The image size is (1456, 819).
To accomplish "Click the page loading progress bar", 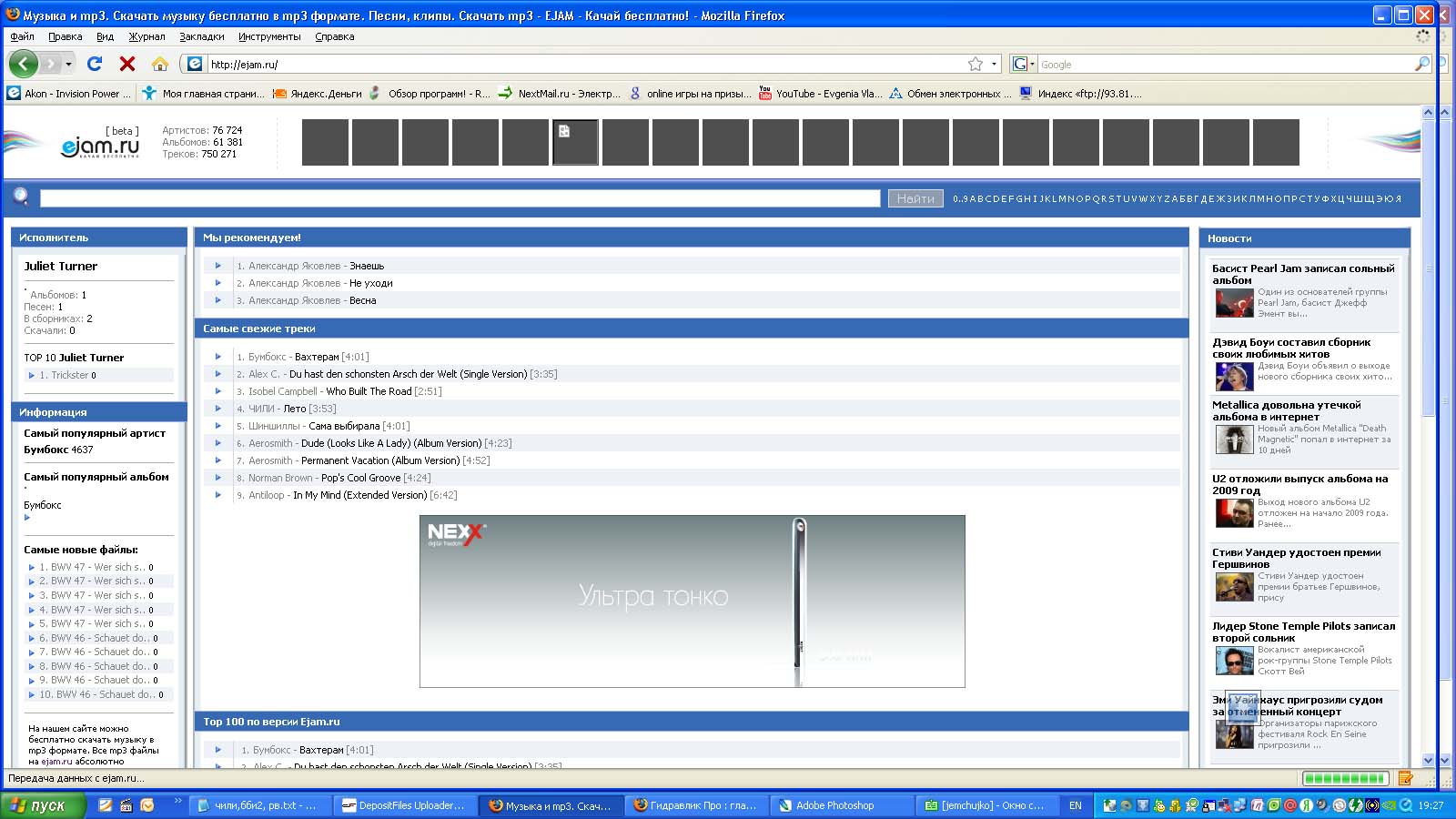I will point(1345,778).
